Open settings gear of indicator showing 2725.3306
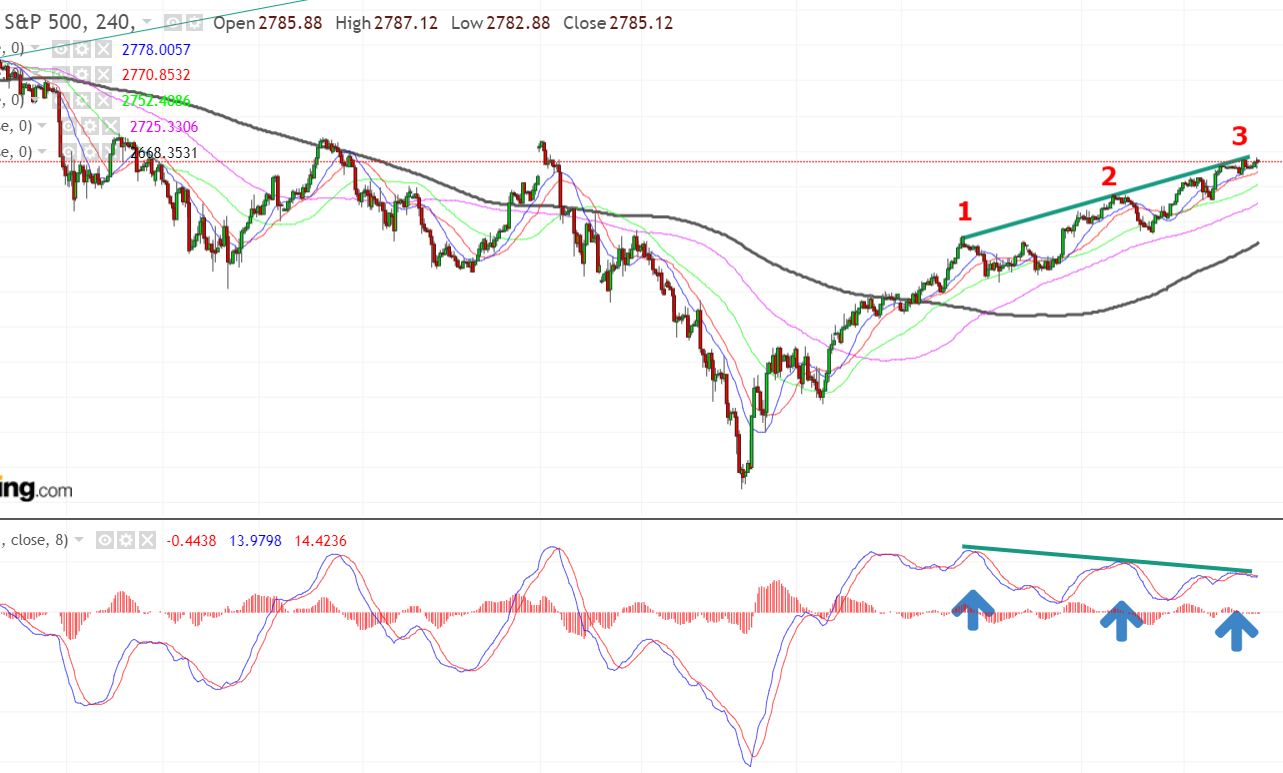The height and width of the screenshot is (773, 1283). (x=90, y=126)
